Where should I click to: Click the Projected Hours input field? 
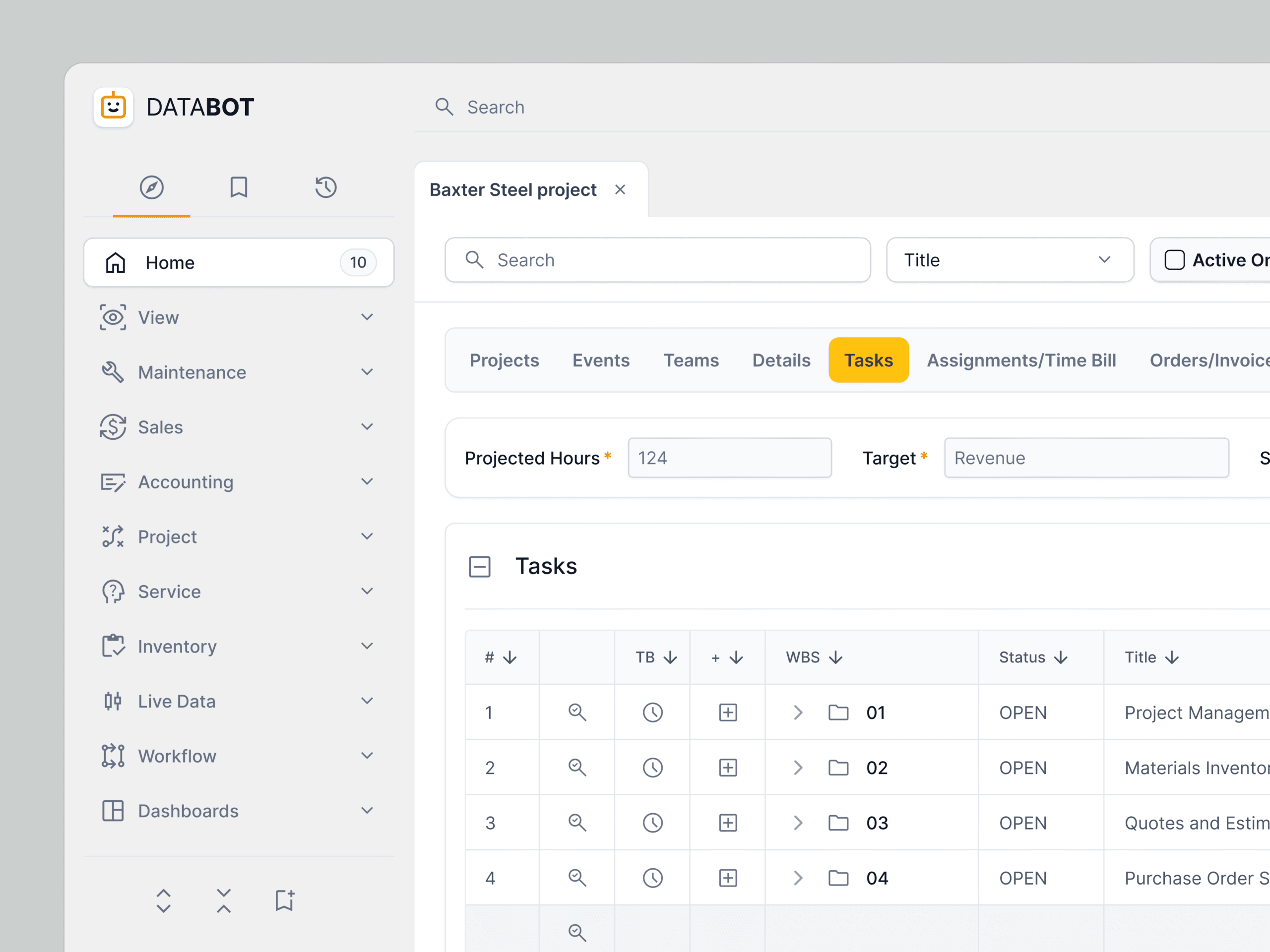[729, 457]
